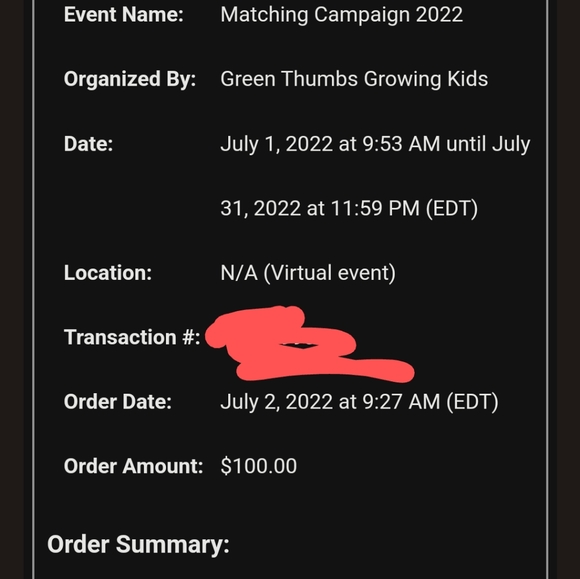Select the $100.00 order amount
580x579 pixels.
(x=259, y=466)
